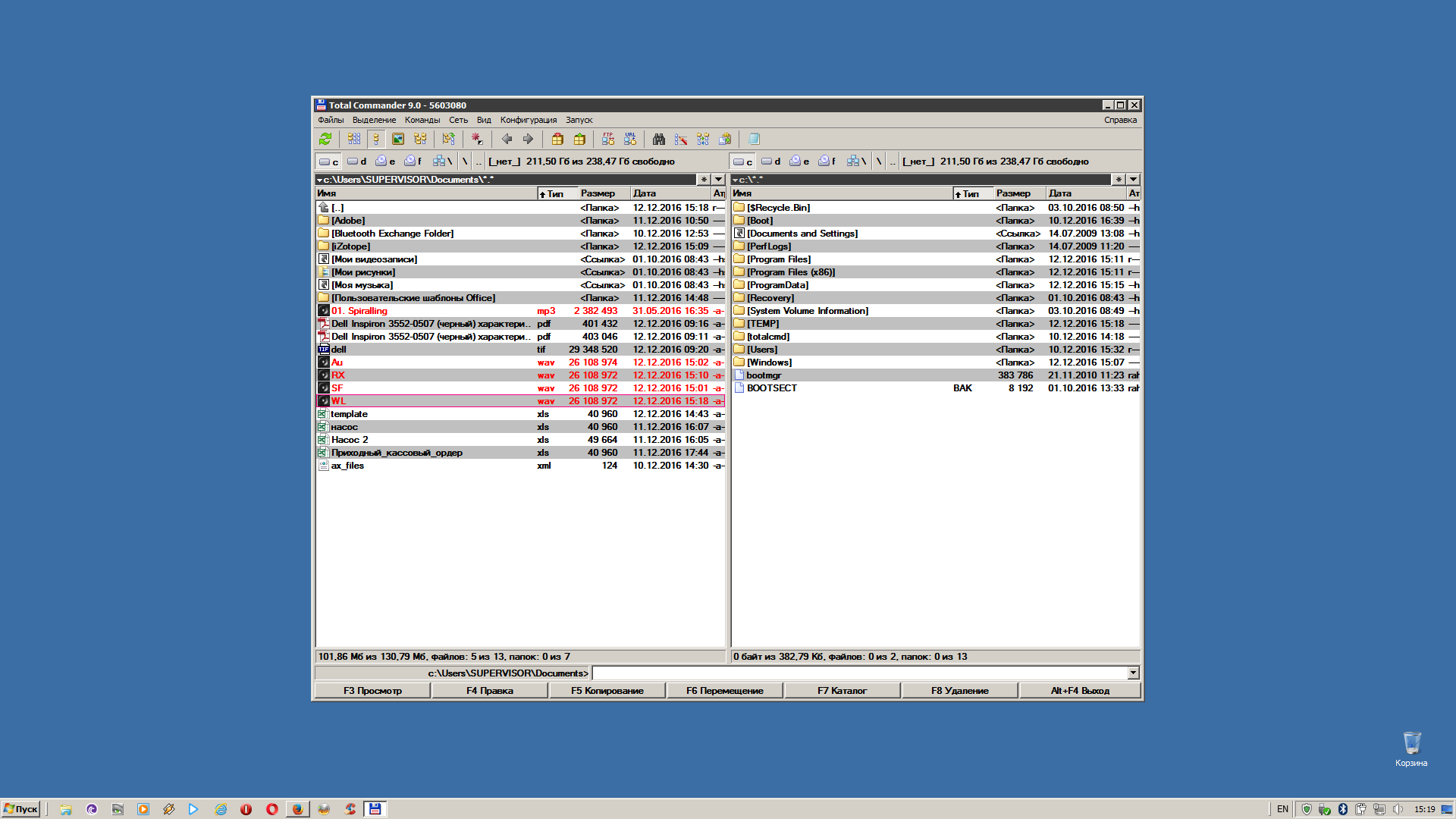
Task: Open the Конфигурация menu
Action: click(529, 120)
